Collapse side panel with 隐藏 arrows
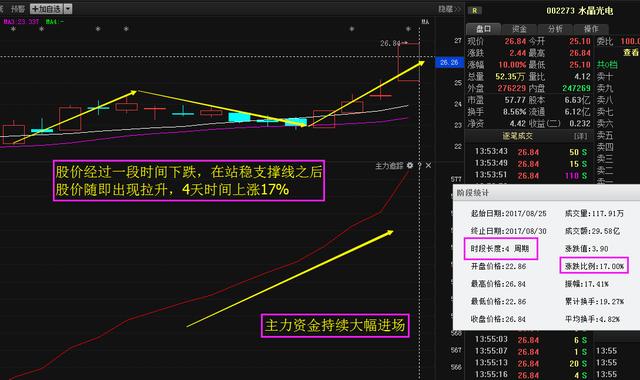The image size is (640, 380). (x=449, y=9)
